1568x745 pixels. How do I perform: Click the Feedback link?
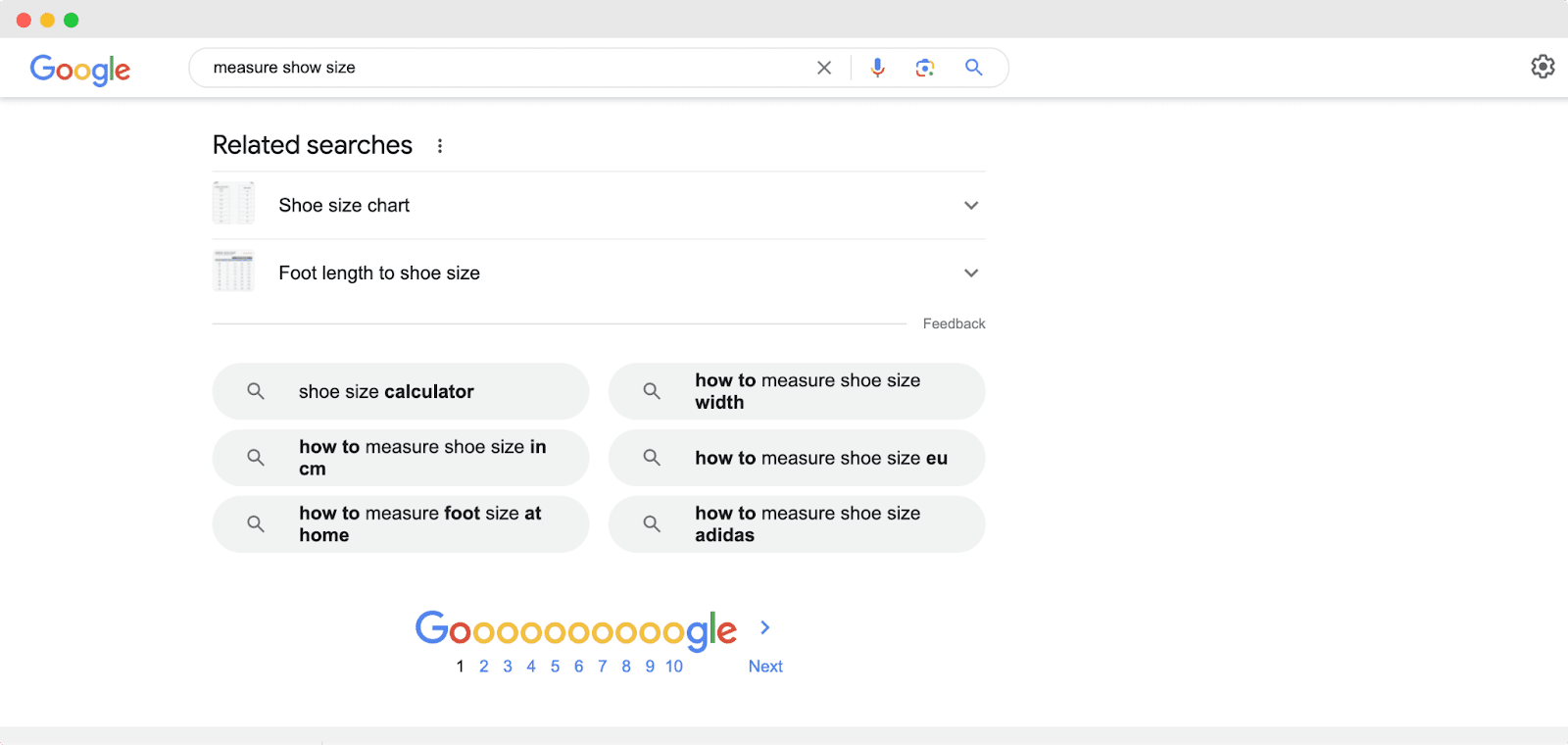(953, 323)
